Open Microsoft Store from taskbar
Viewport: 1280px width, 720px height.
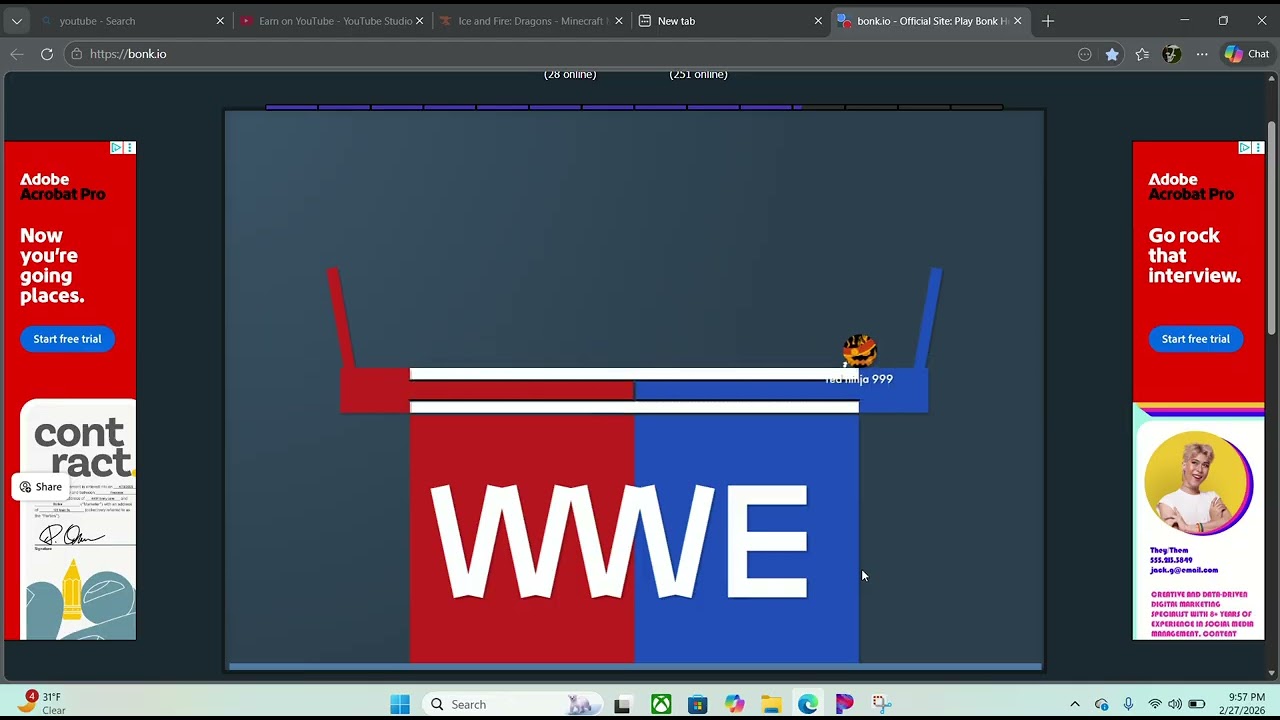698,704
